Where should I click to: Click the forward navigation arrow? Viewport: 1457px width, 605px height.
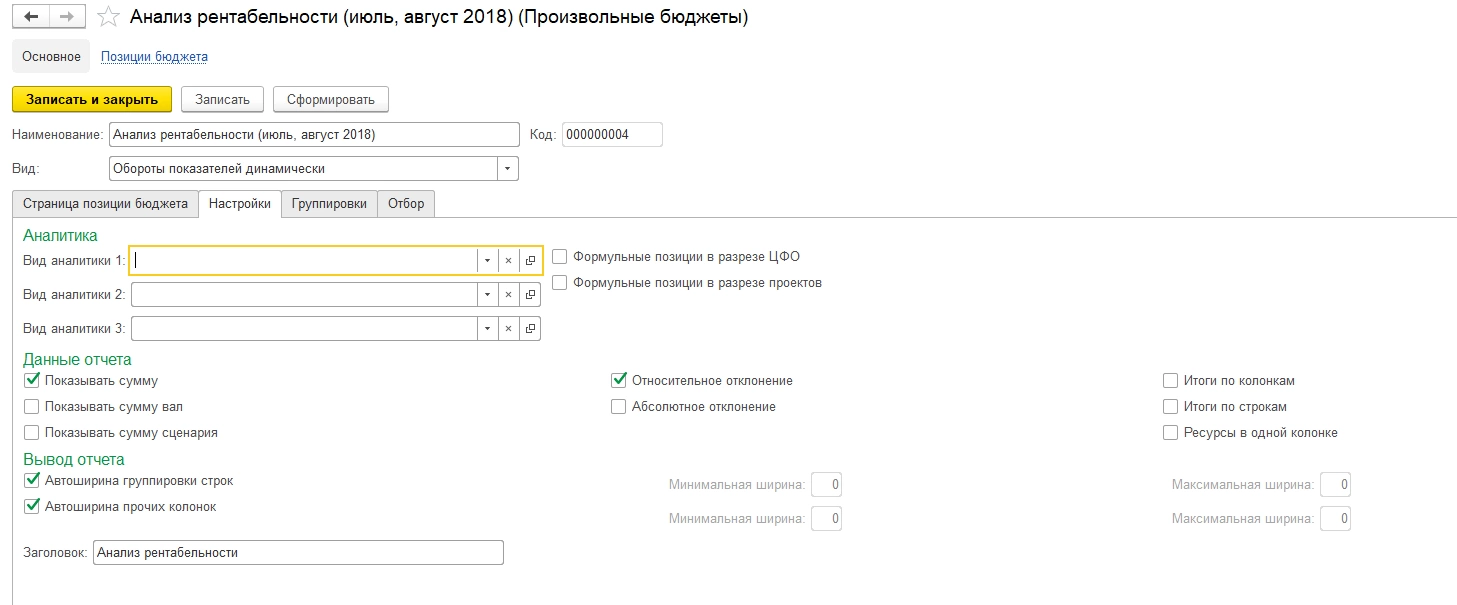67,17
